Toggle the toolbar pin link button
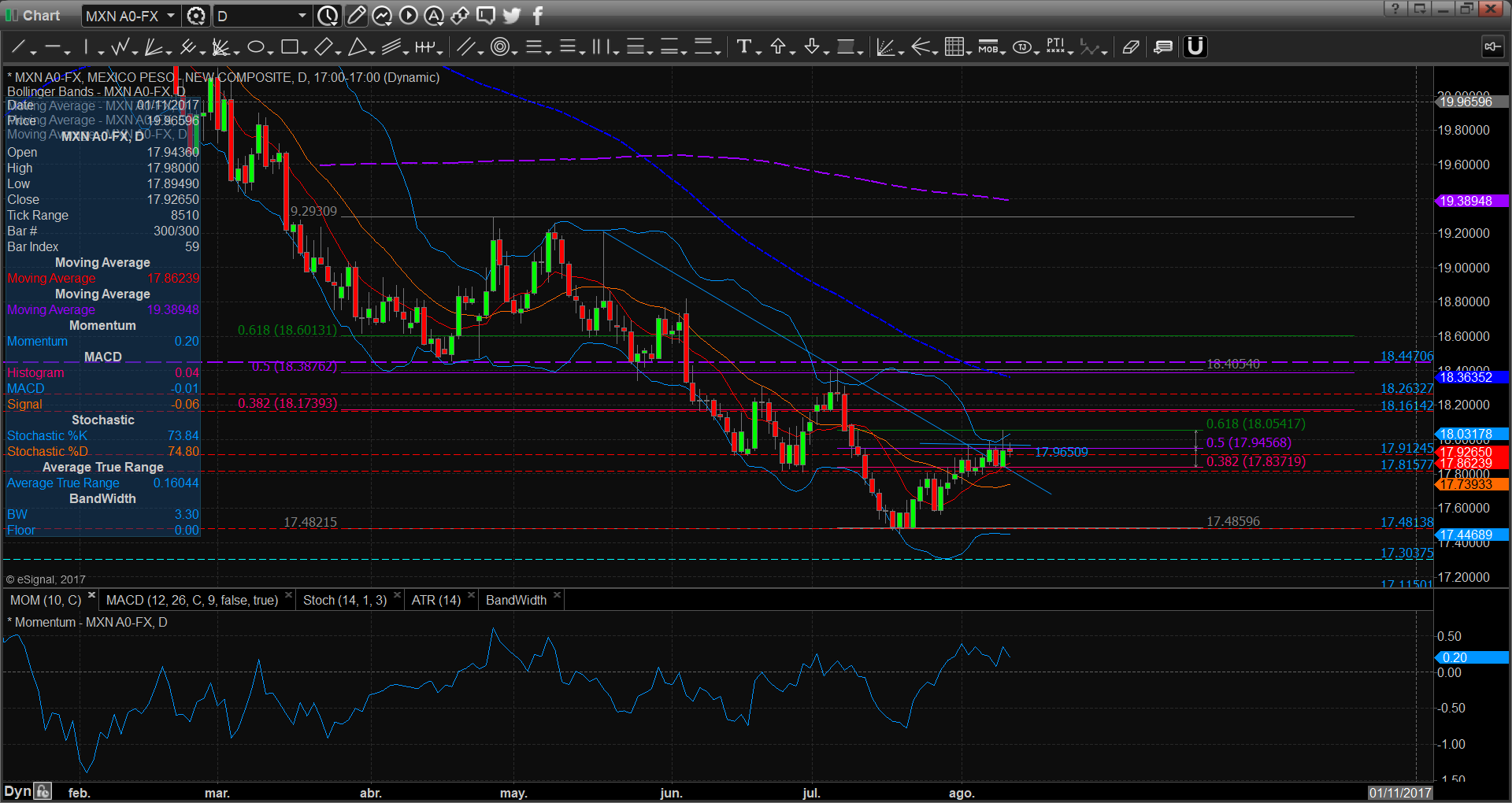Image resolution: width=1512 pixels, height=803 pixels. point(1492,47)
